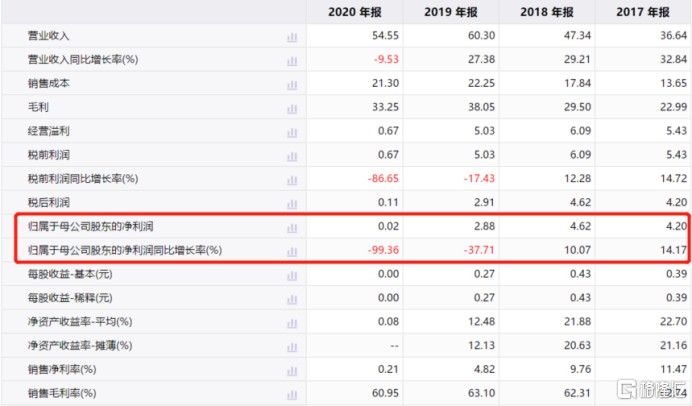Show trend chart for 税前利润
The width and height of the screenshot is (692, 406).
pos(292,155)
